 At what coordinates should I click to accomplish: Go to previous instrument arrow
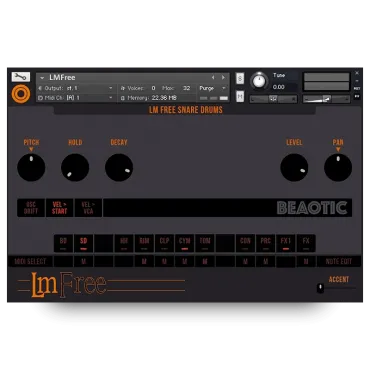213,77
